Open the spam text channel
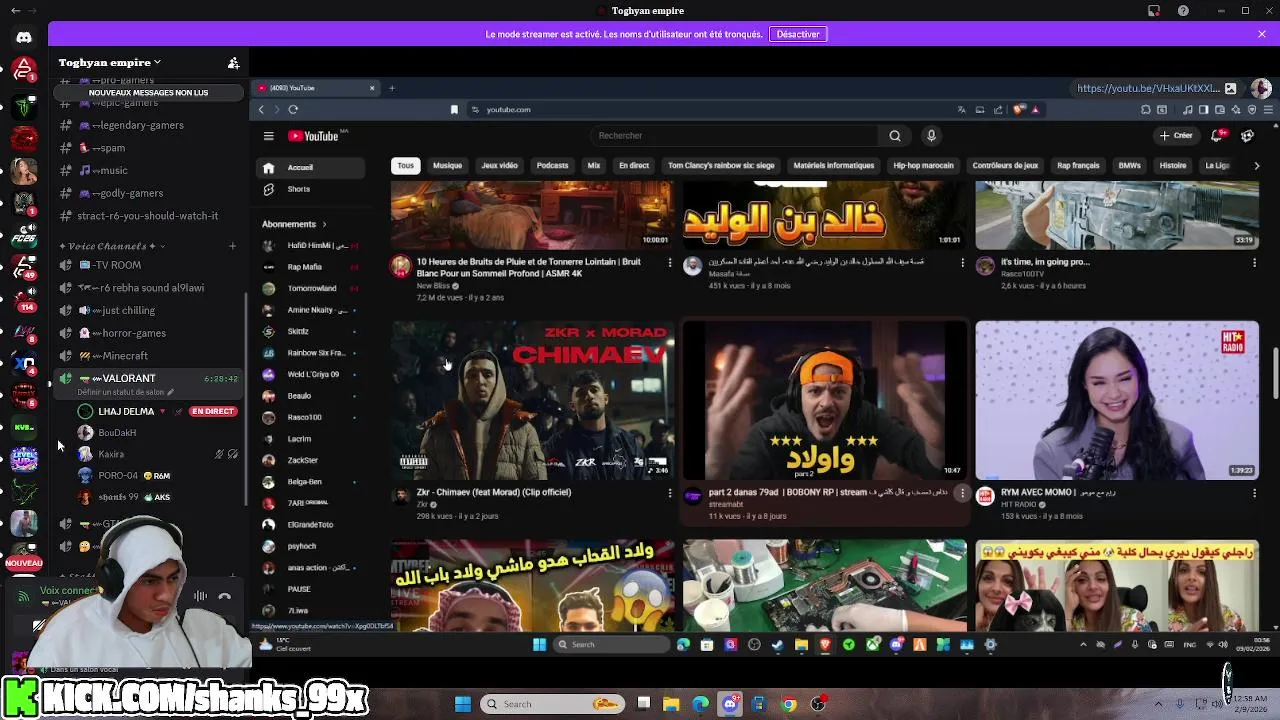The width and height of the screenshot is (1280, 720). tap(147, 148)
